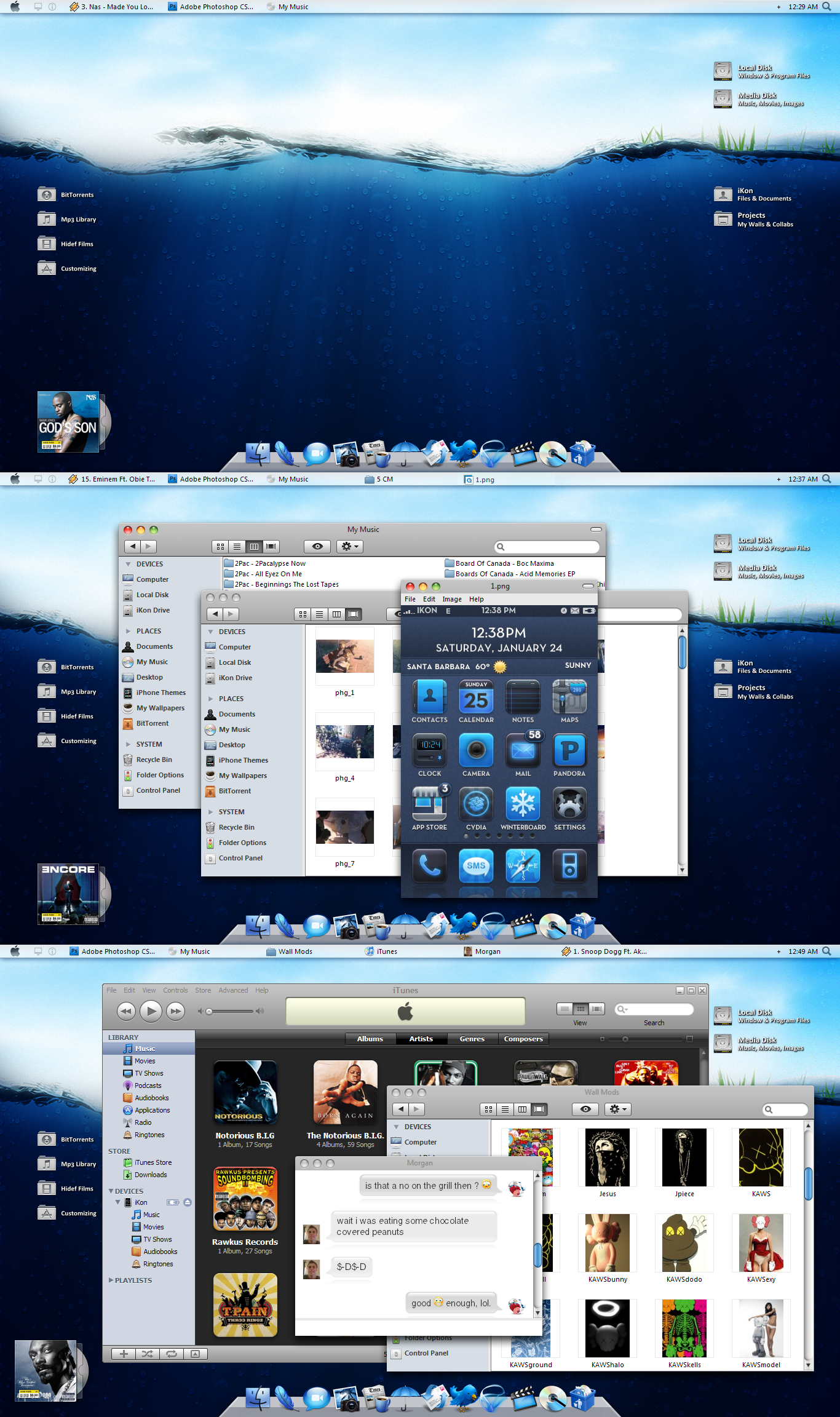Switch to the Genres tab in iTunes
Viewport: 840px width, 1417px height.
click(x=472, y=1039)
